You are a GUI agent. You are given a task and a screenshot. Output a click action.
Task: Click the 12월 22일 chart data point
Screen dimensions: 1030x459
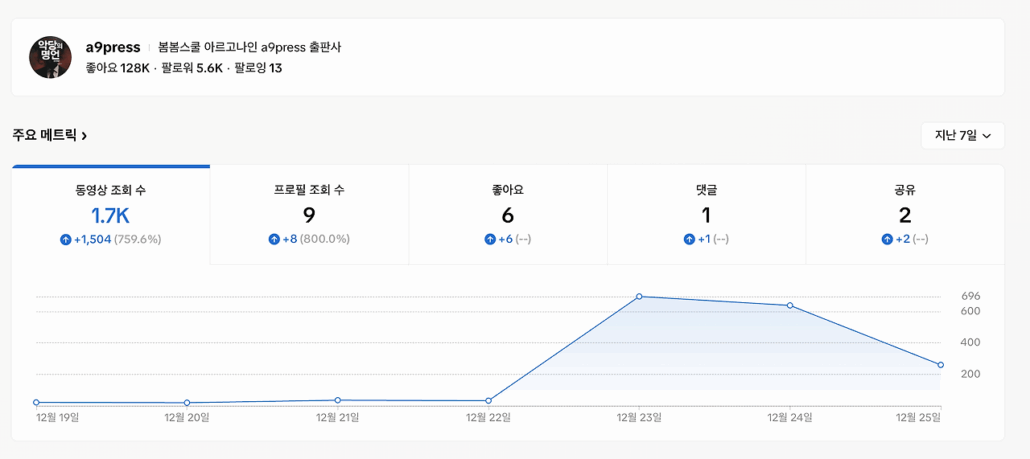pyautogui.click(x=488, y=400)
